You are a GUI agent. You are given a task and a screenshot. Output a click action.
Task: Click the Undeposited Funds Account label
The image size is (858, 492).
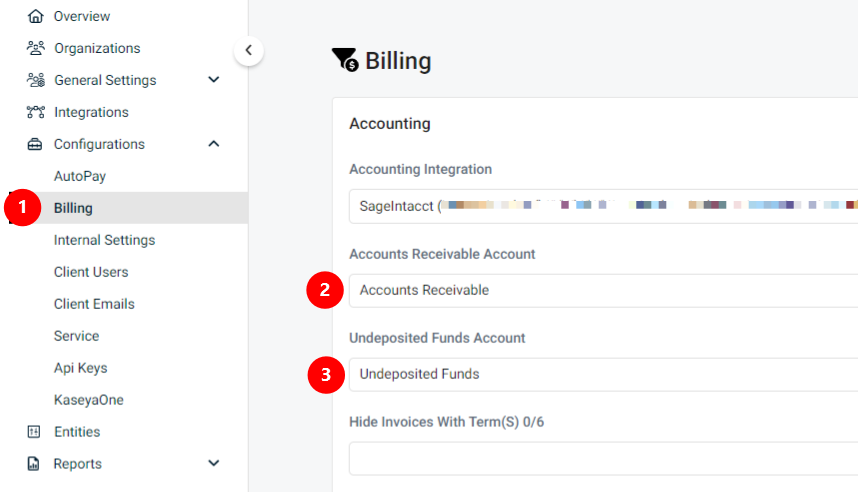[x=437, y=338]
